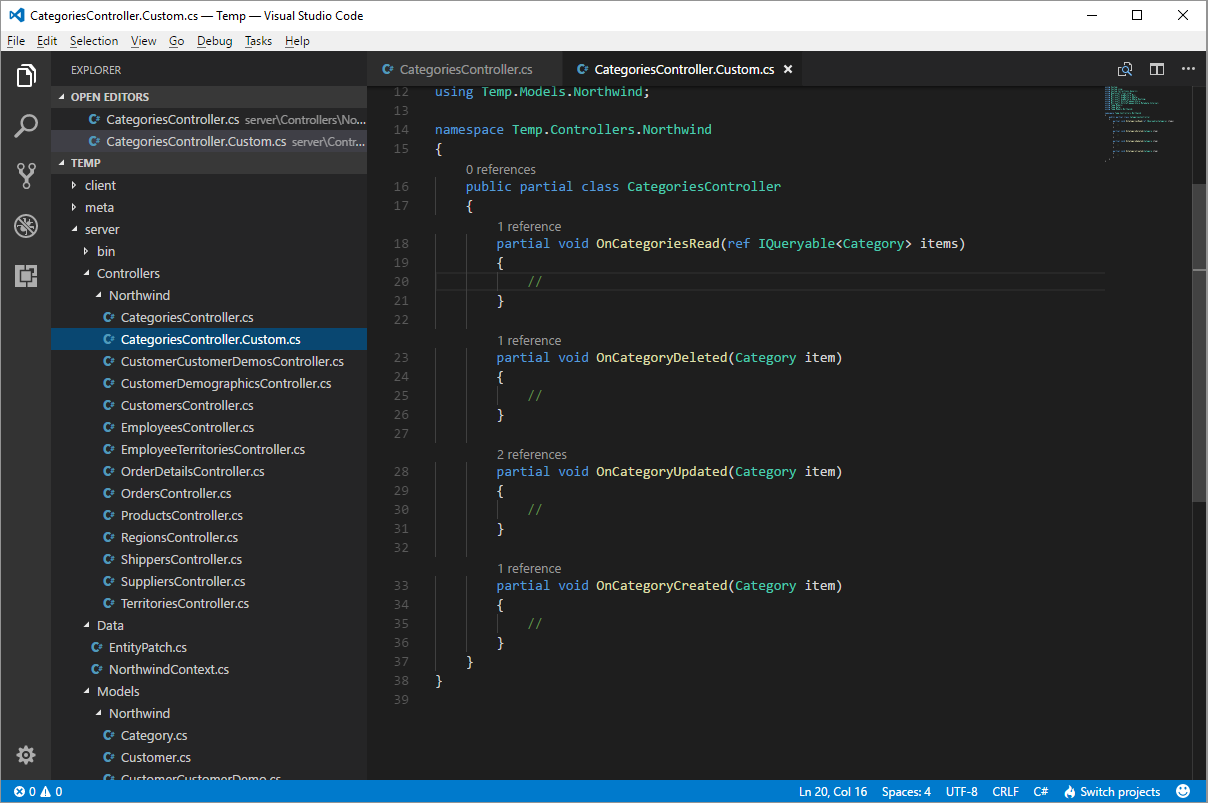Click the flame icon next to Switch projects
Viewport: 1208px width, 803px height.
(x=1069, y=791)
